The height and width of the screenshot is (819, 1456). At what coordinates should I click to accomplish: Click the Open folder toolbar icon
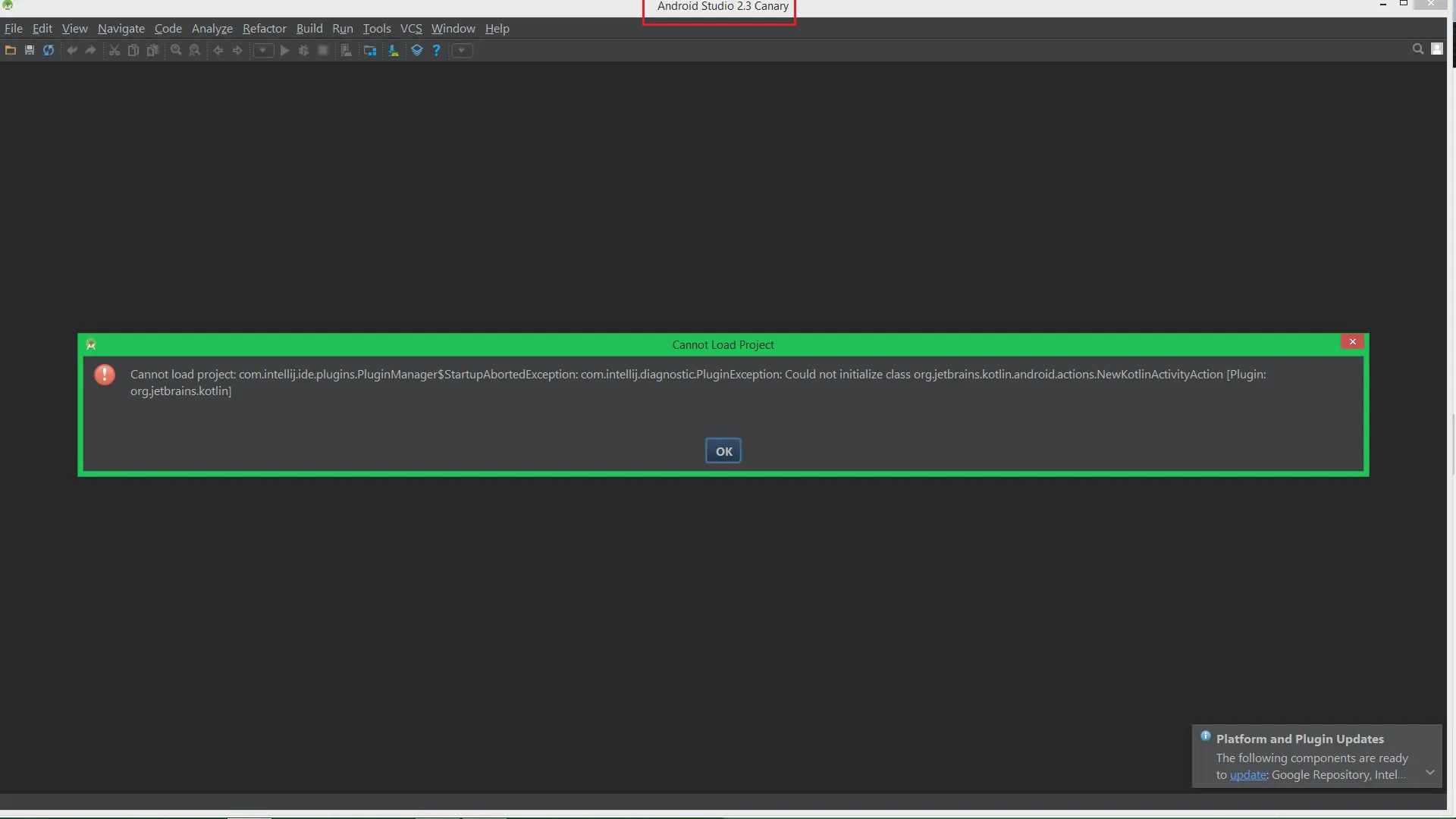point(11,50)
